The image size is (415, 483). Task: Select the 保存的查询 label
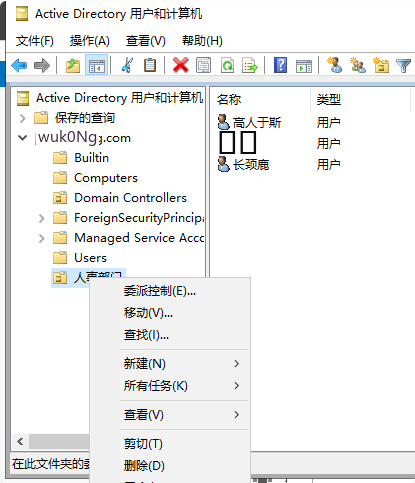85,118
